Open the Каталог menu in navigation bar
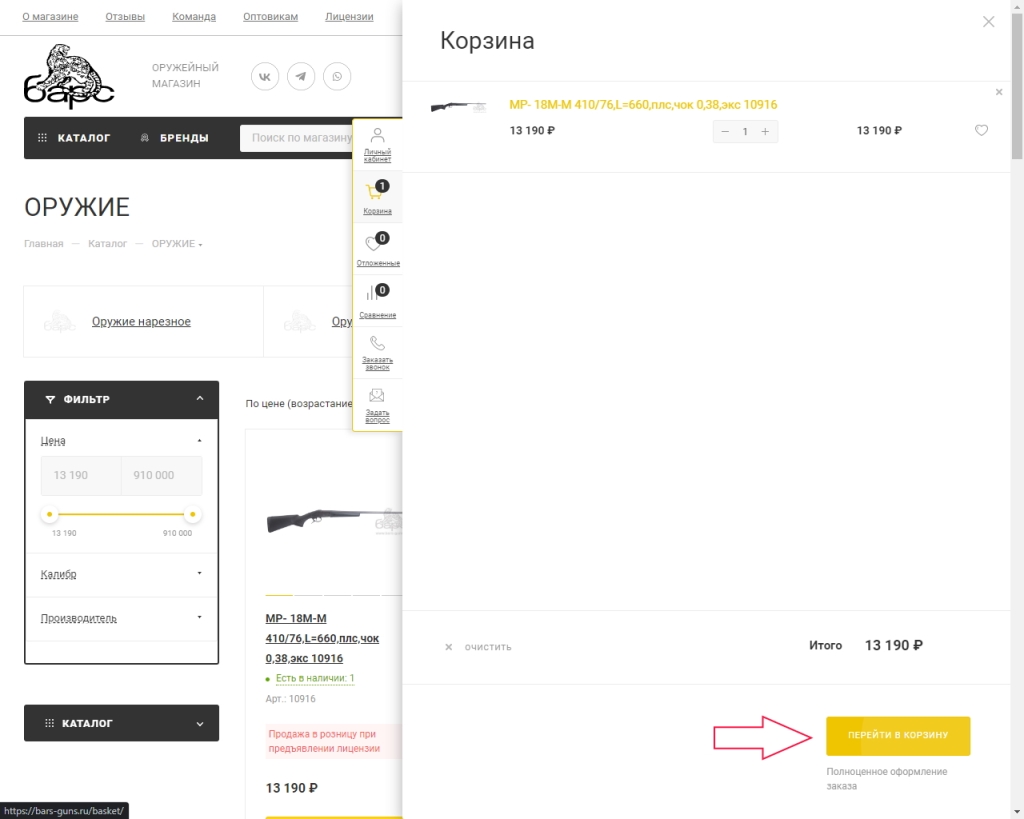The width and height of the screenshot is (1024, 819). [74, 138]
